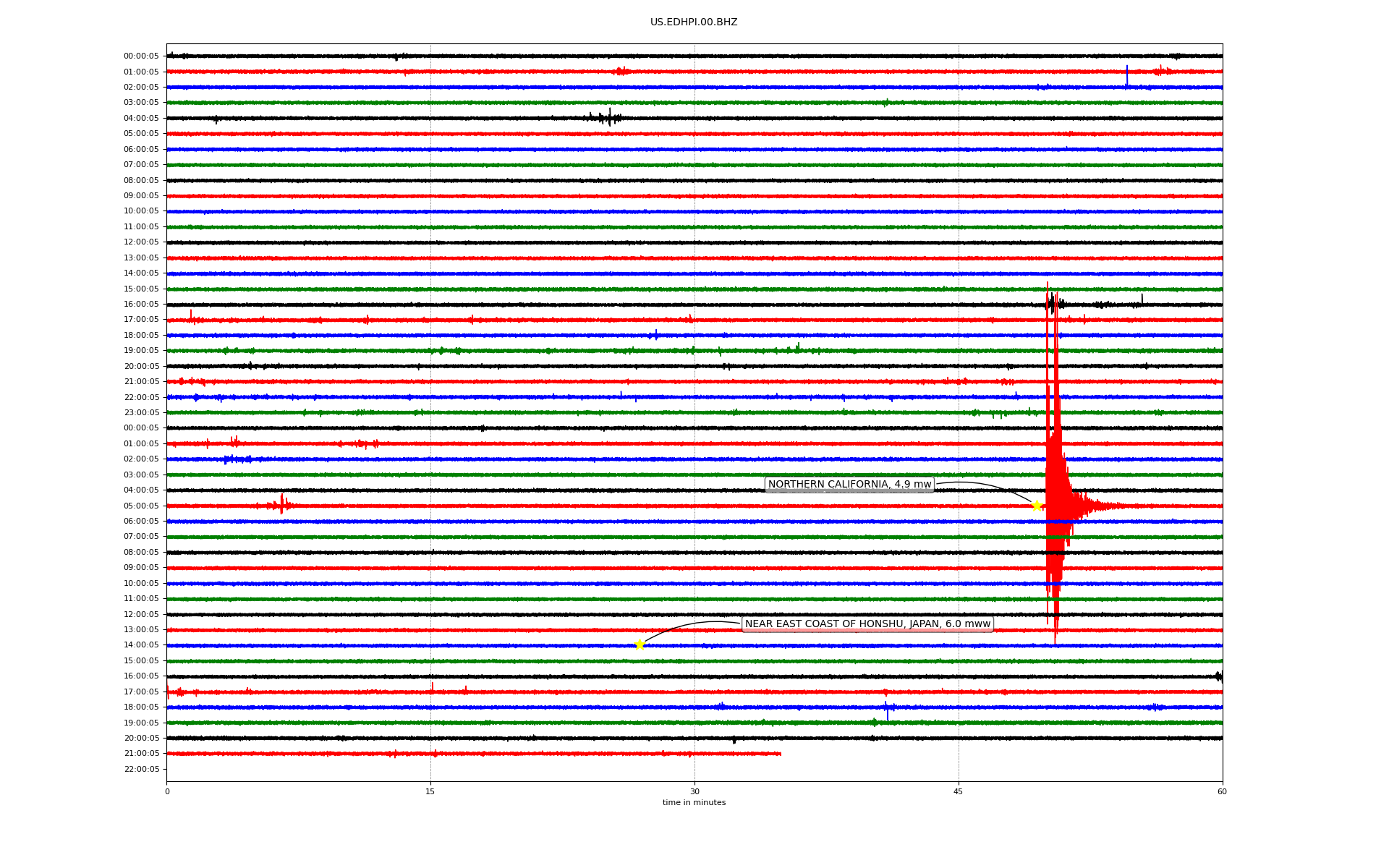Click the first 00:00:05 time label at top
The height and width of the screenshot is (868, 1389).
141,56
